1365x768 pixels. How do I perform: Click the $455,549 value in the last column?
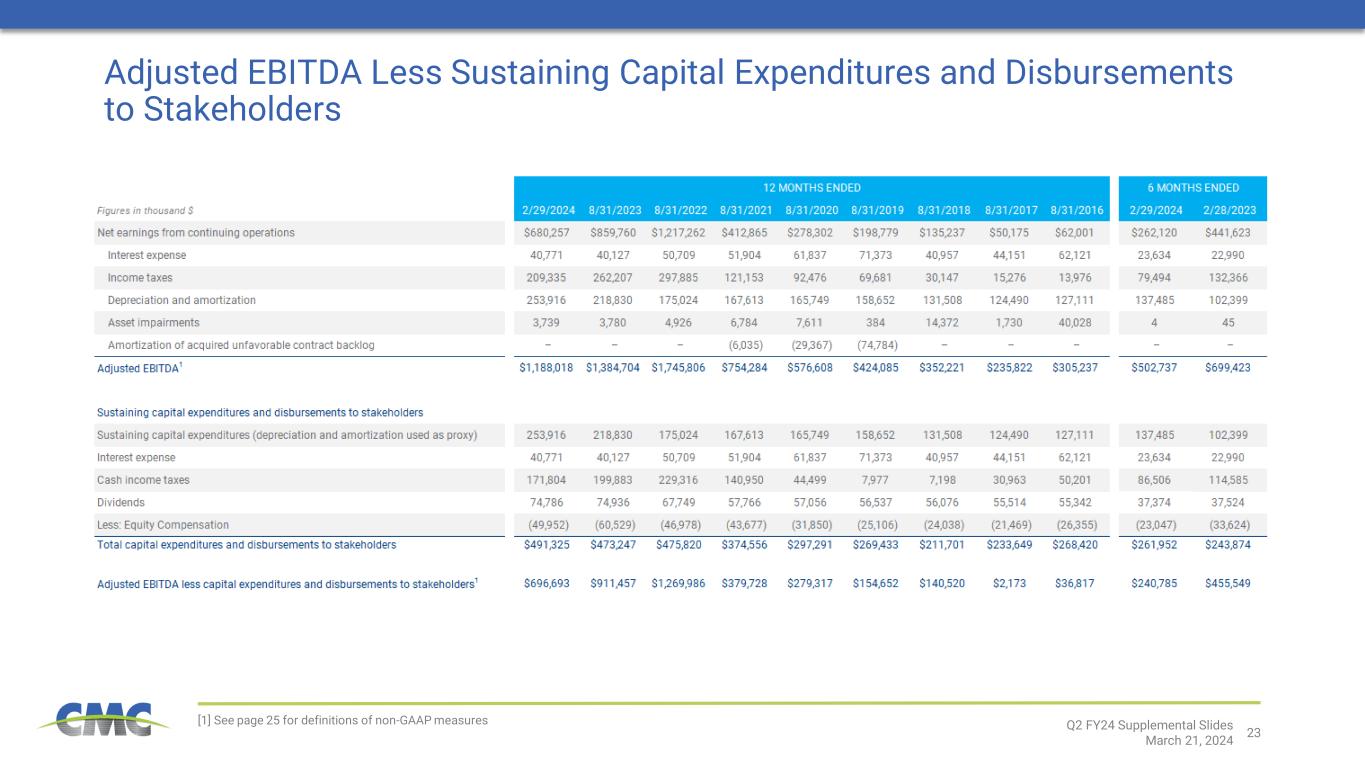(x=1230, y=584)
